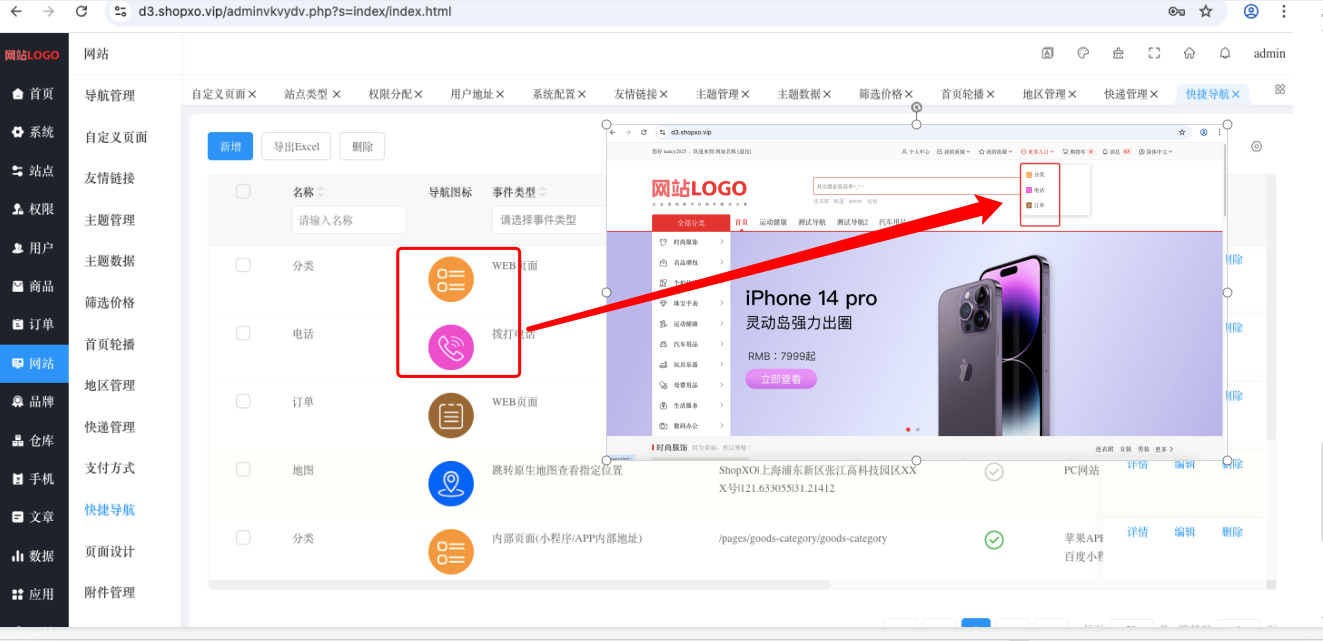Open the notification bell in admin header

coord(1225,53)
